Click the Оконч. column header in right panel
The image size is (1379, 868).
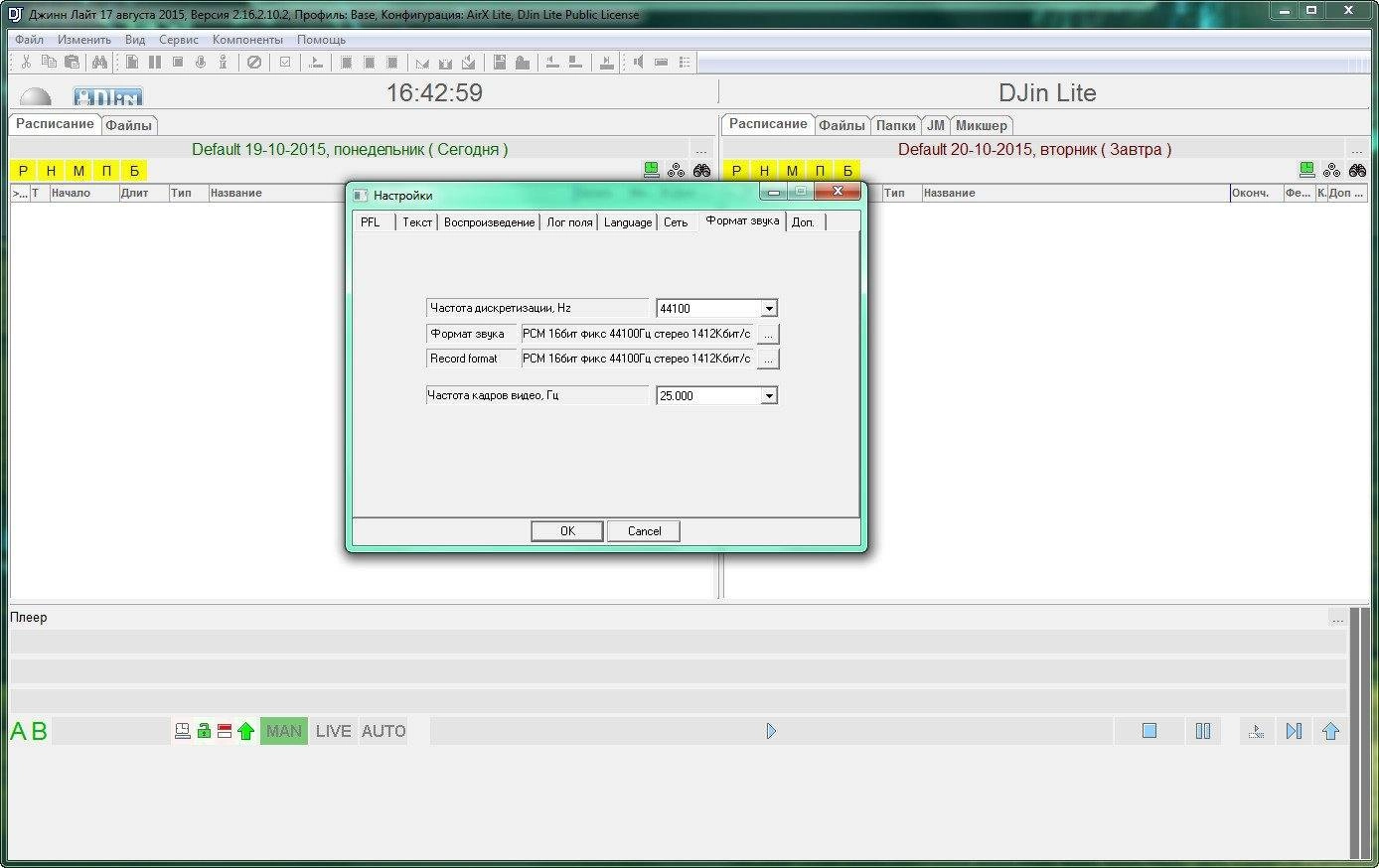click(1255, 193)
